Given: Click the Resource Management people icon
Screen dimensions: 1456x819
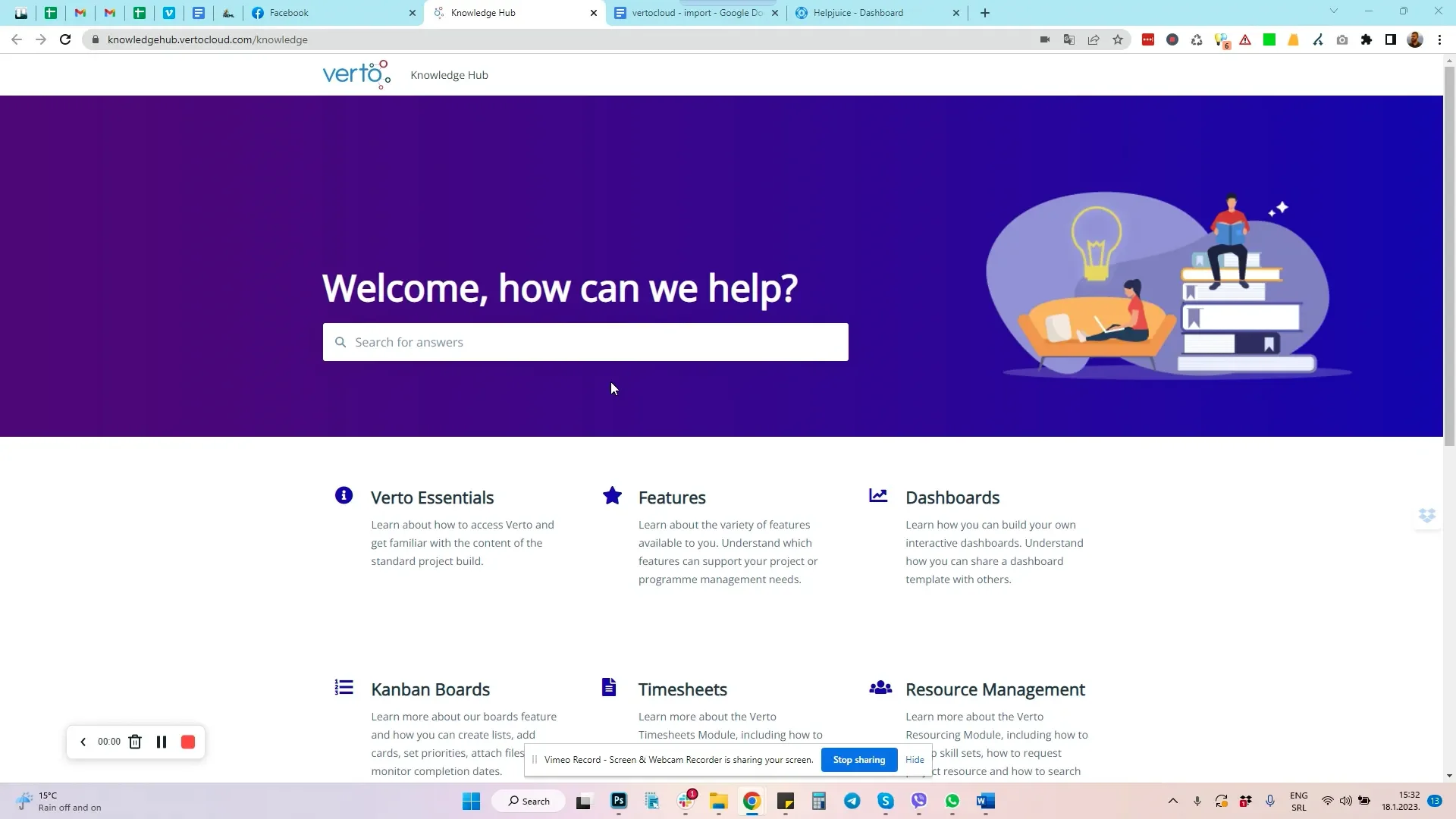Looking at the screenshot, I should pyautogui.click(x=880, y=687).
